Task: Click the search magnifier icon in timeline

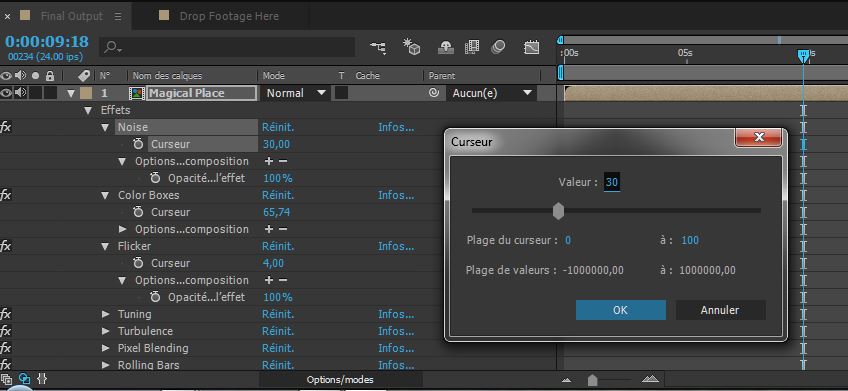Action: tap(112, 48)
